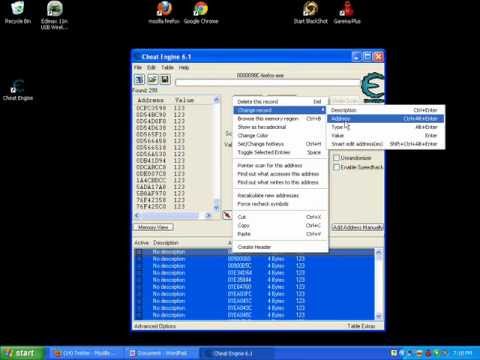Click the Cheat Engine logo in the window
Image resolution: width=480 pixels, height=360 pixels.
point(372,87)
